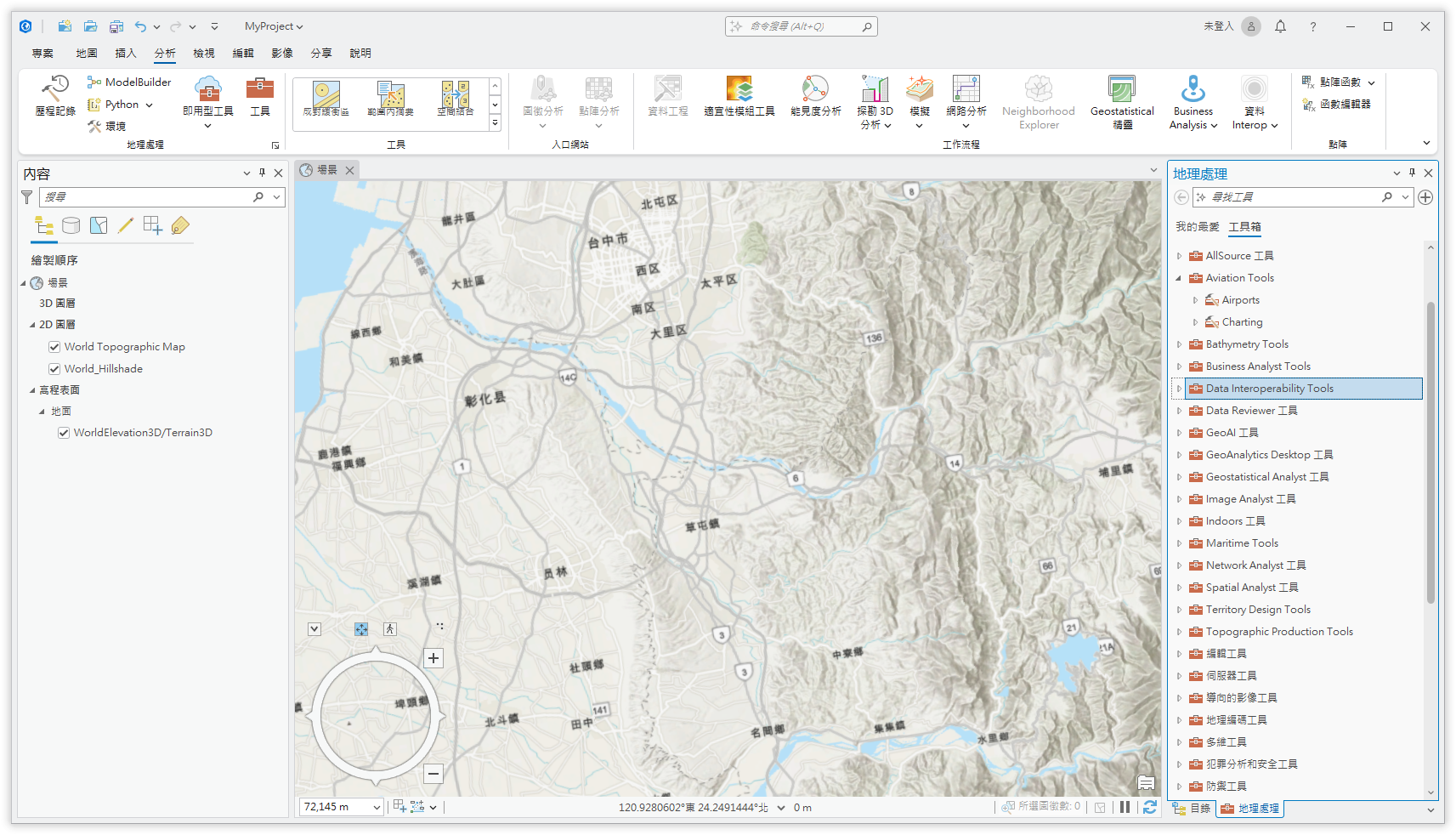Expand the analysis tools gallery

[495, 123]
